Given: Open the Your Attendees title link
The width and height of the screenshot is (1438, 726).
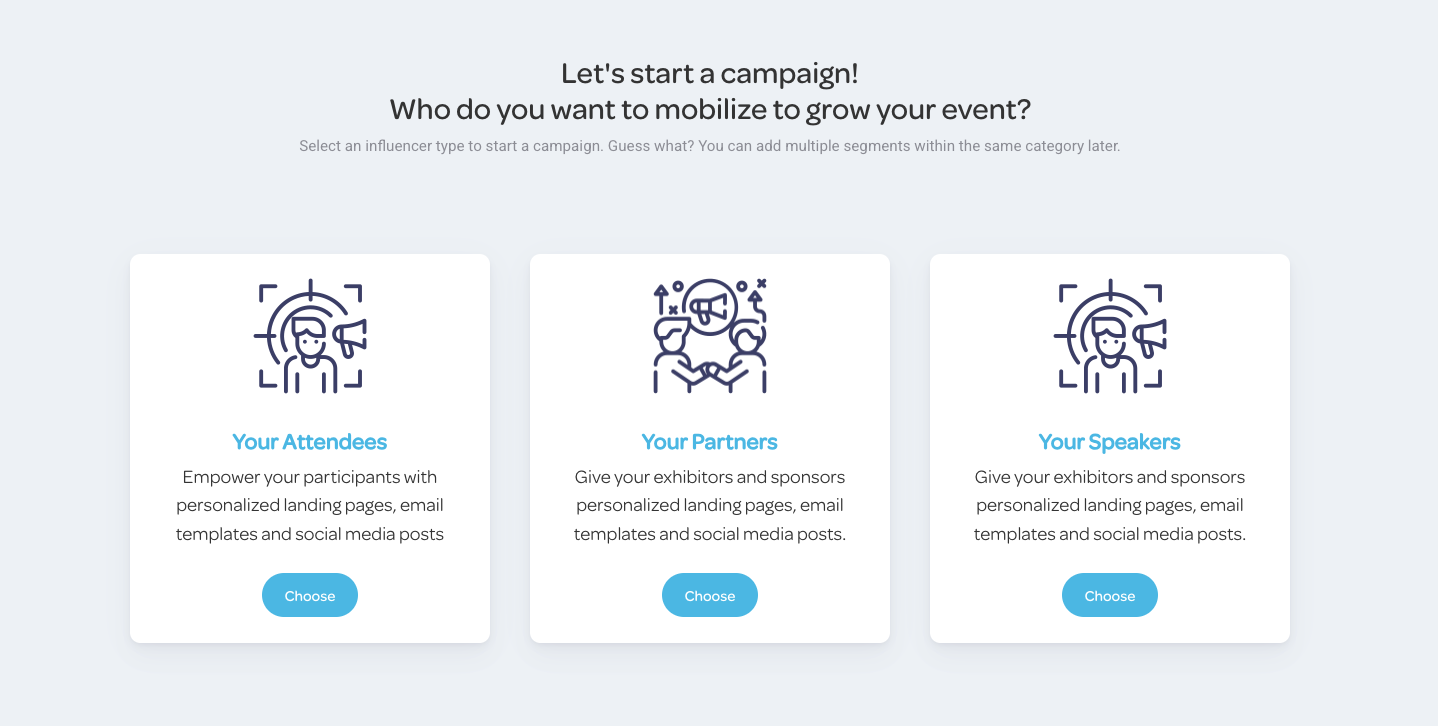Looking at the screenshot, I should [x=310, y=442].
